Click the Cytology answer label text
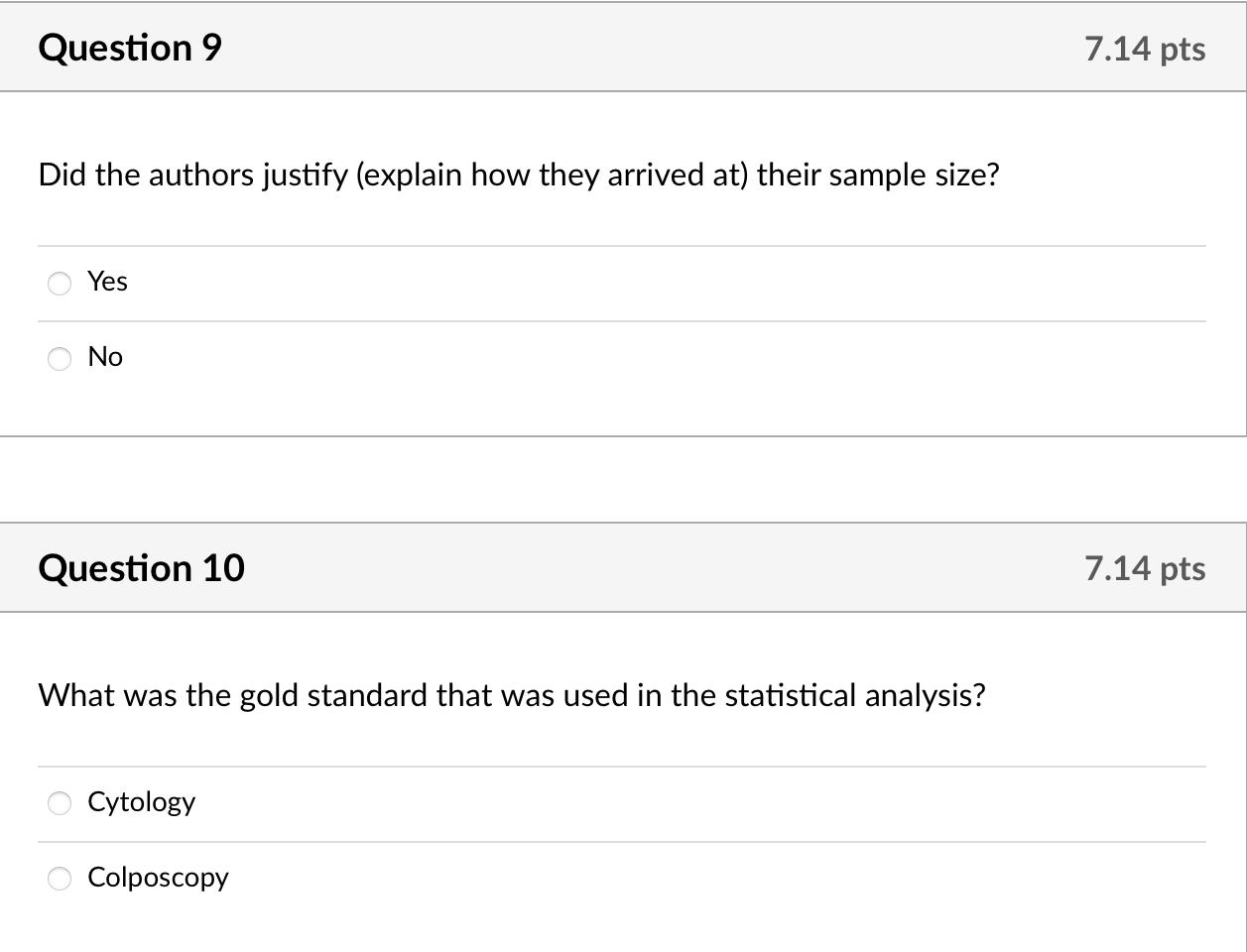The width and height of the screenshot is (1247, 952). (141, 802)
